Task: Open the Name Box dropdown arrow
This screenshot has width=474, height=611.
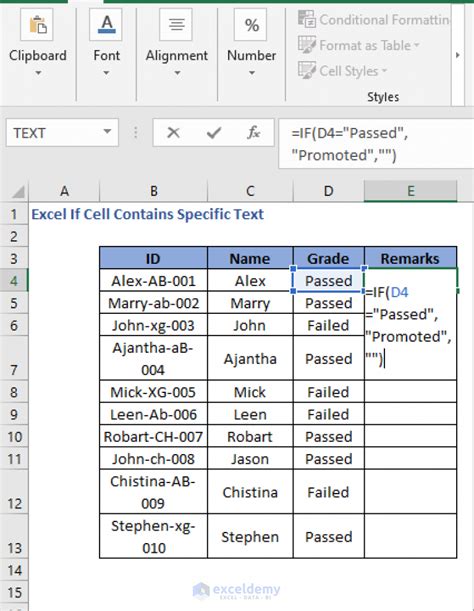Action: coord(107,132)
